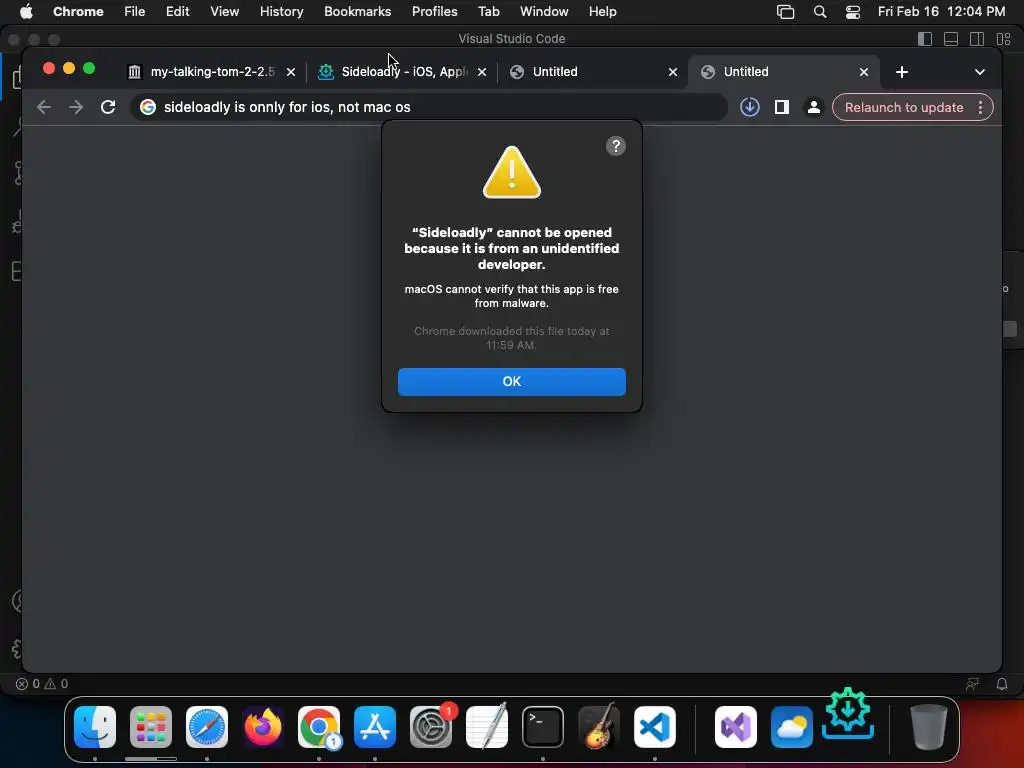Toggle VS Code bottom panel layout icon
This screenshot has height=768, width=1024.
(x=951, y=39)
